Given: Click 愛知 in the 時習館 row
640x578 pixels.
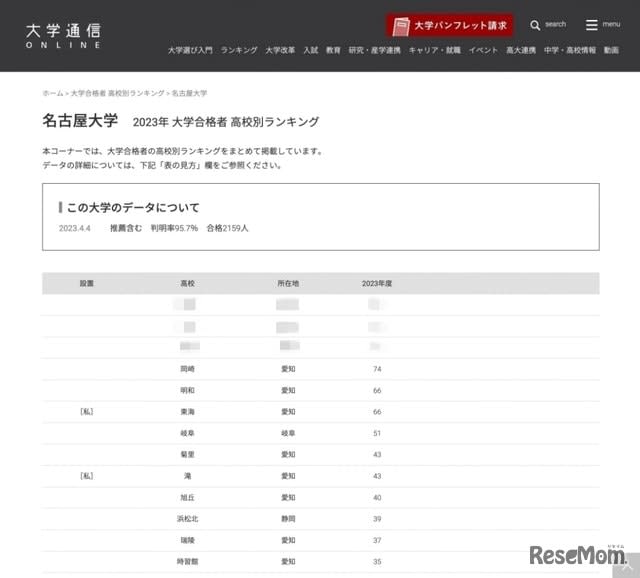Looking at the screenshot, I should [288, 562].
